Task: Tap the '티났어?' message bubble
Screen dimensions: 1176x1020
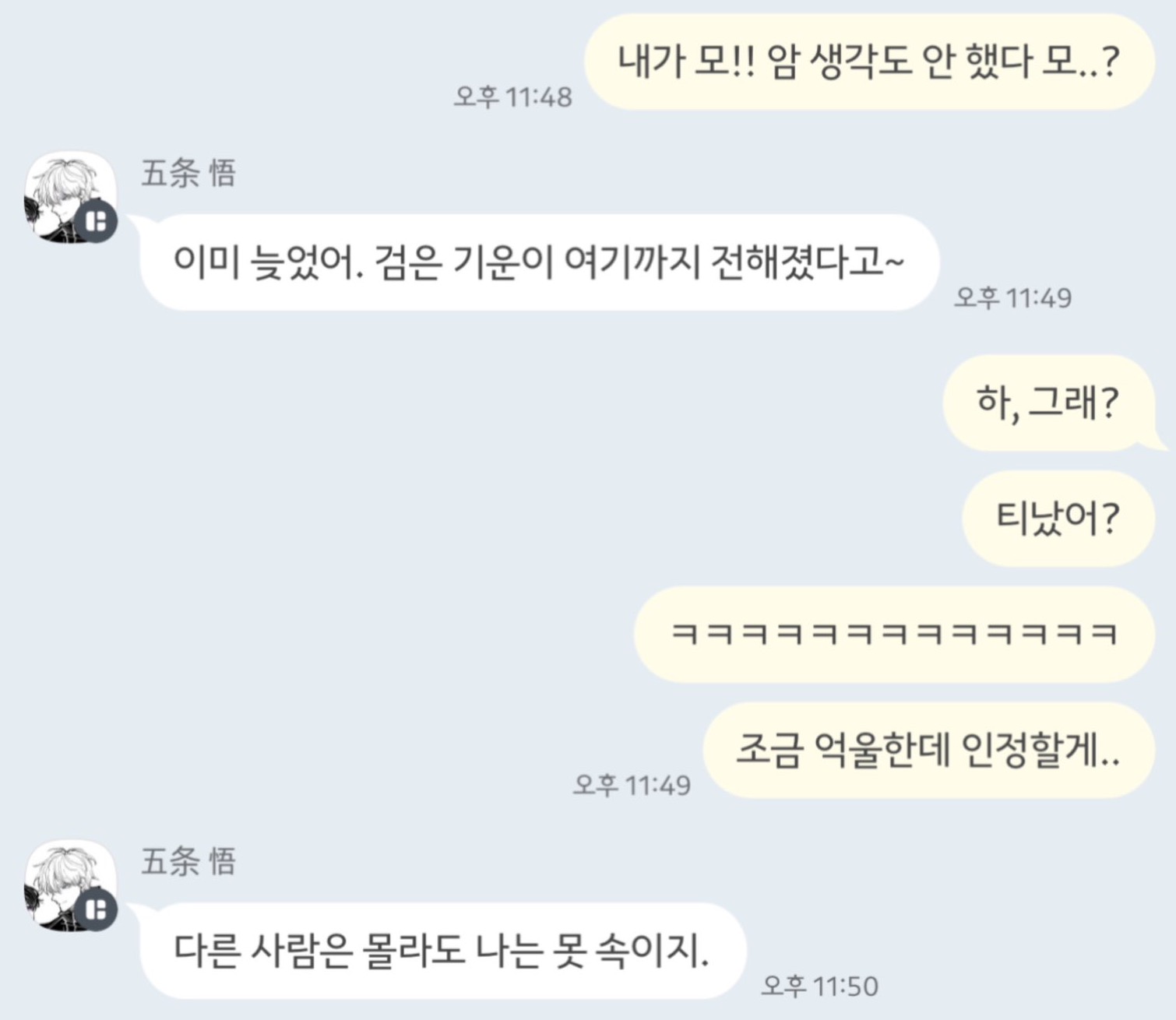Action: [x=1058, y=519]
